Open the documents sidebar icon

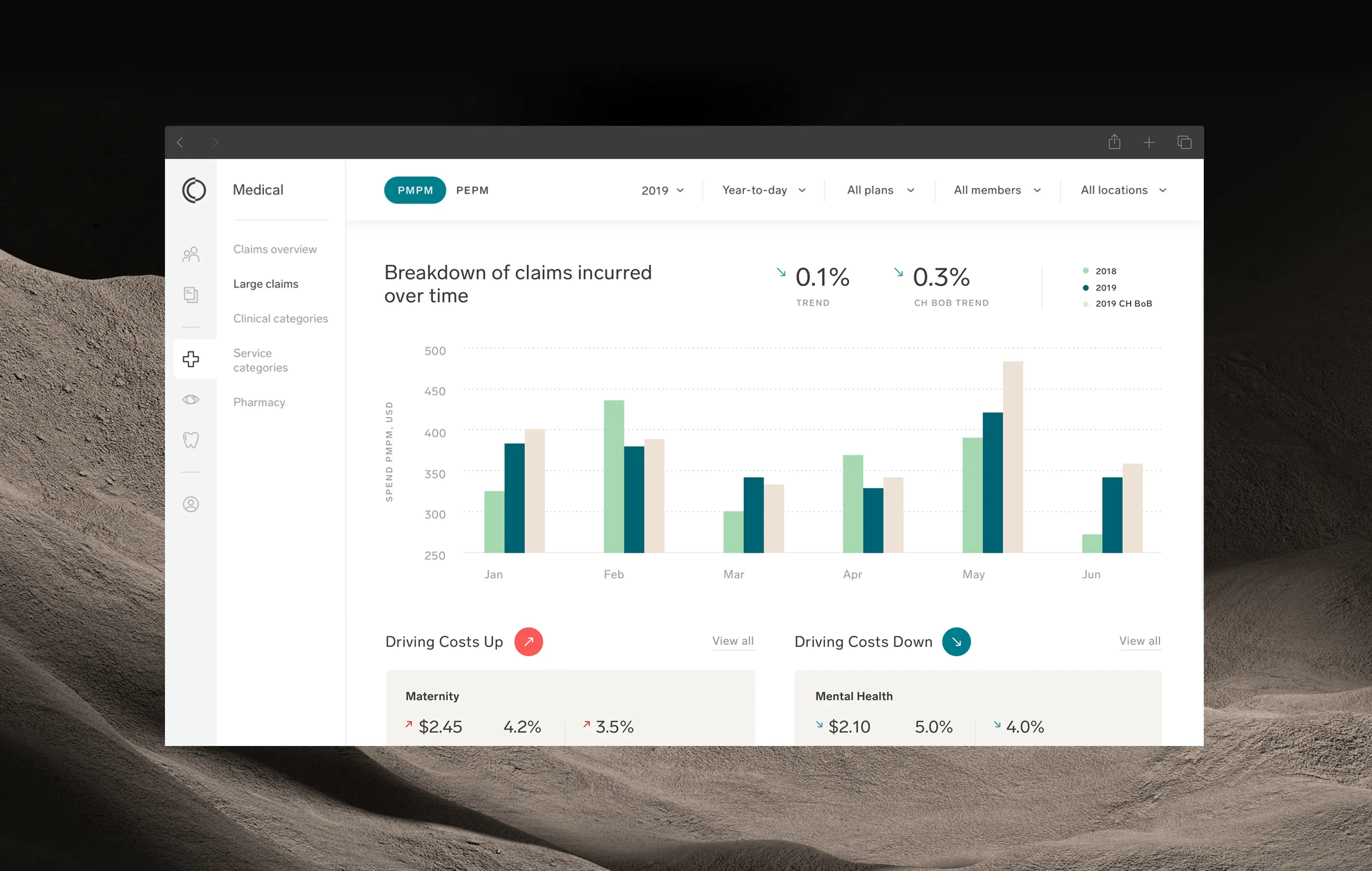coord(191,295)
